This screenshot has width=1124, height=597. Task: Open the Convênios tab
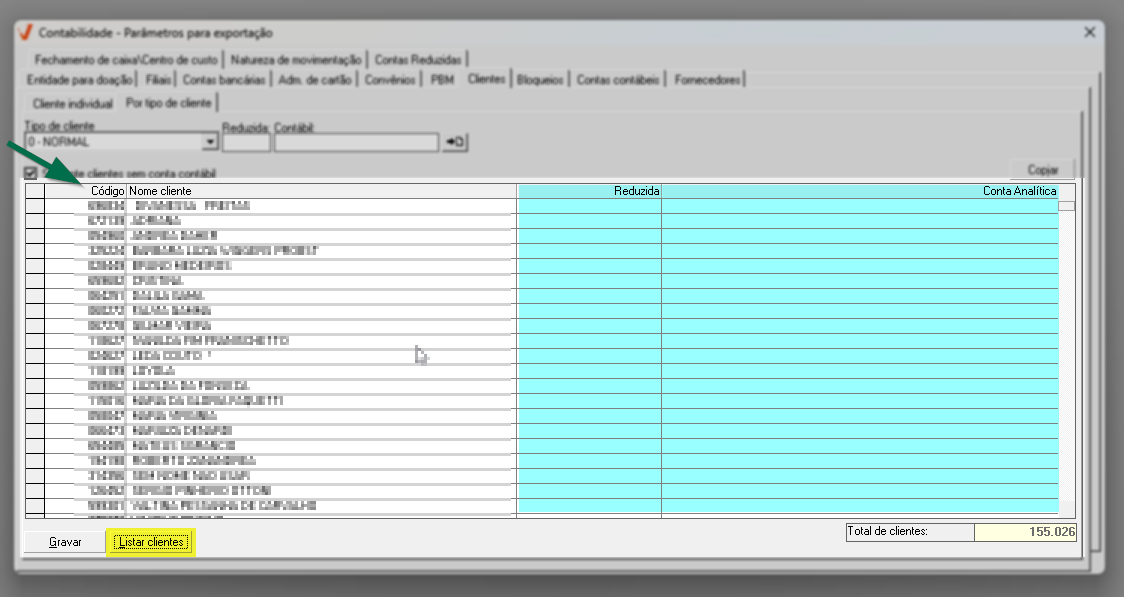pyautogui.click(x=390, y=80)
